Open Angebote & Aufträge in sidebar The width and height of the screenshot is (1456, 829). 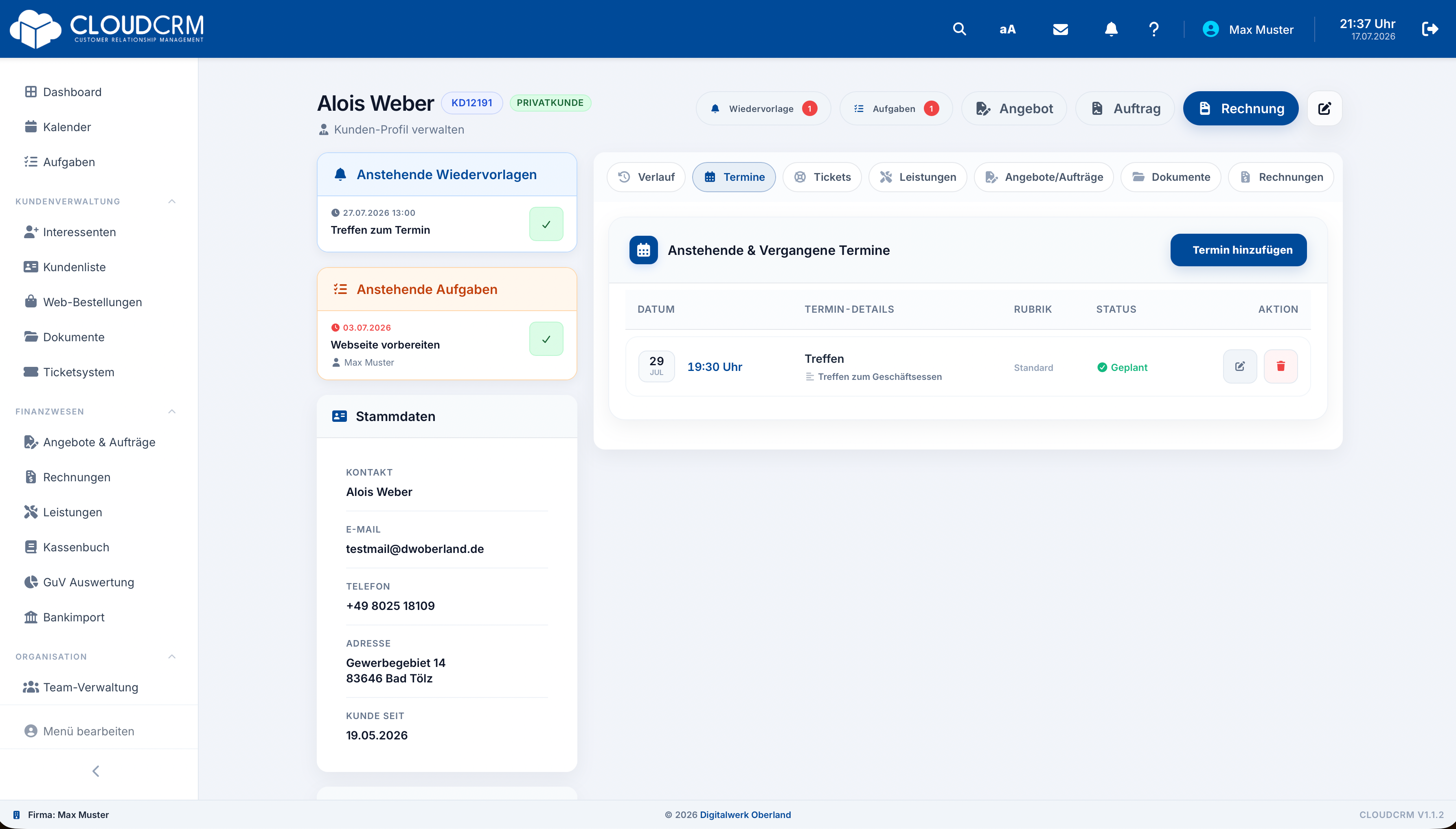coord(99,443)
